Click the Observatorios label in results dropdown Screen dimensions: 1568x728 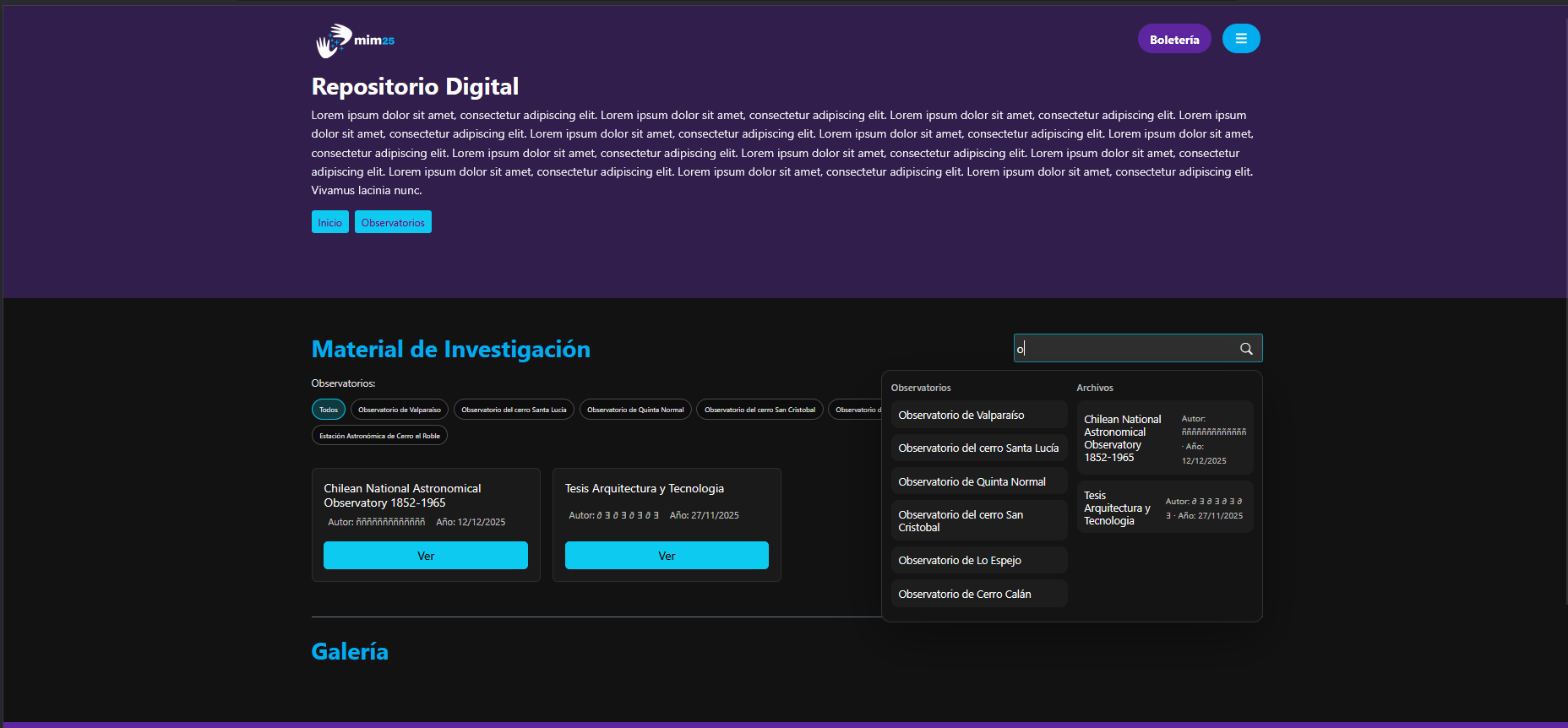click(921, 388)
